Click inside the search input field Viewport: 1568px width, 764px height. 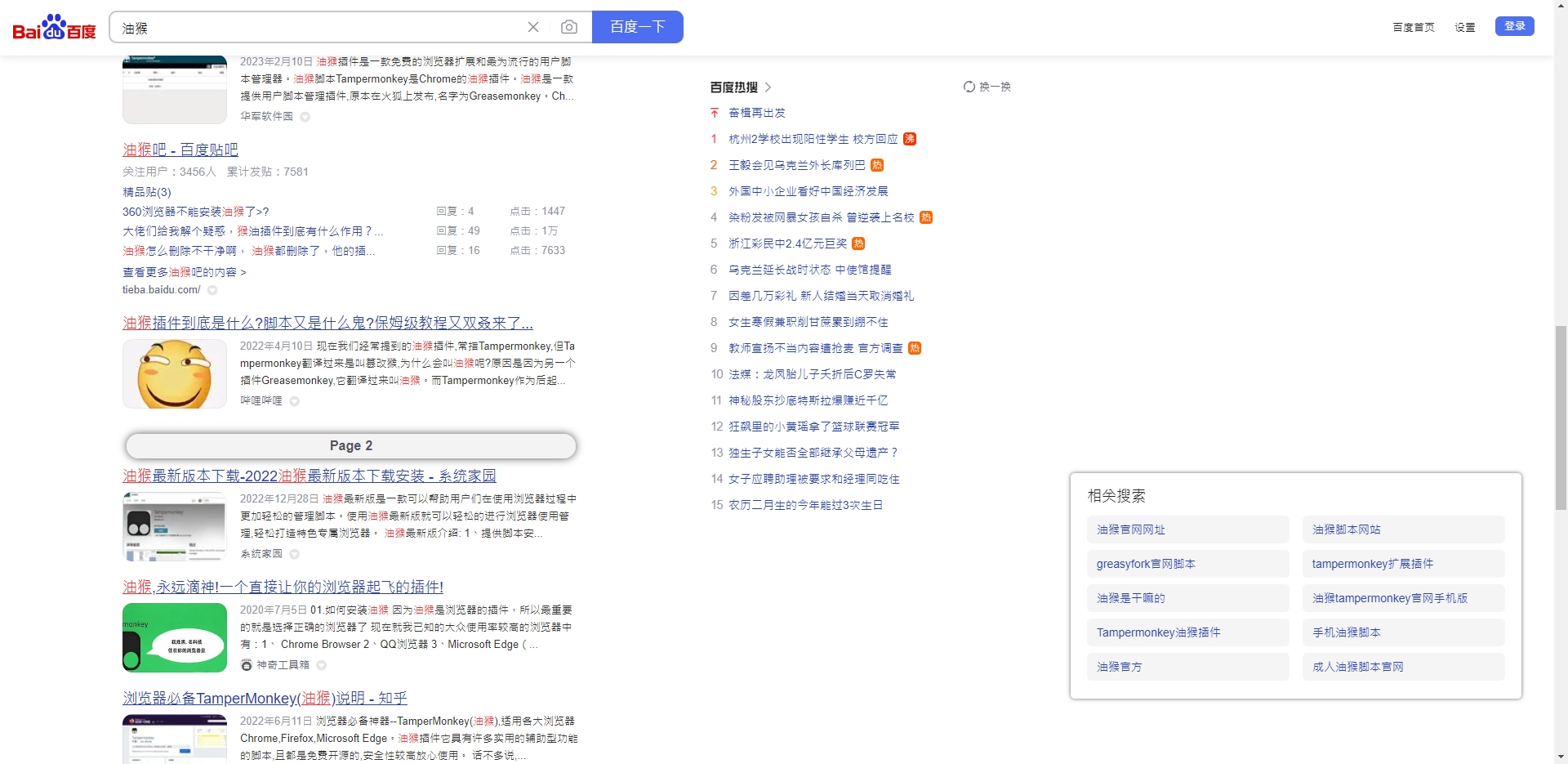tap(318, 26)
